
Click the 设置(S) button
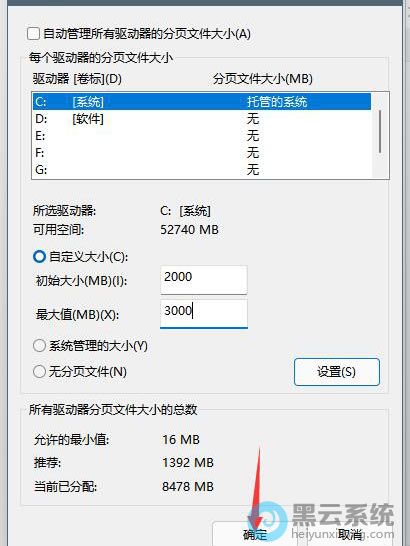[x=336, y=372]
